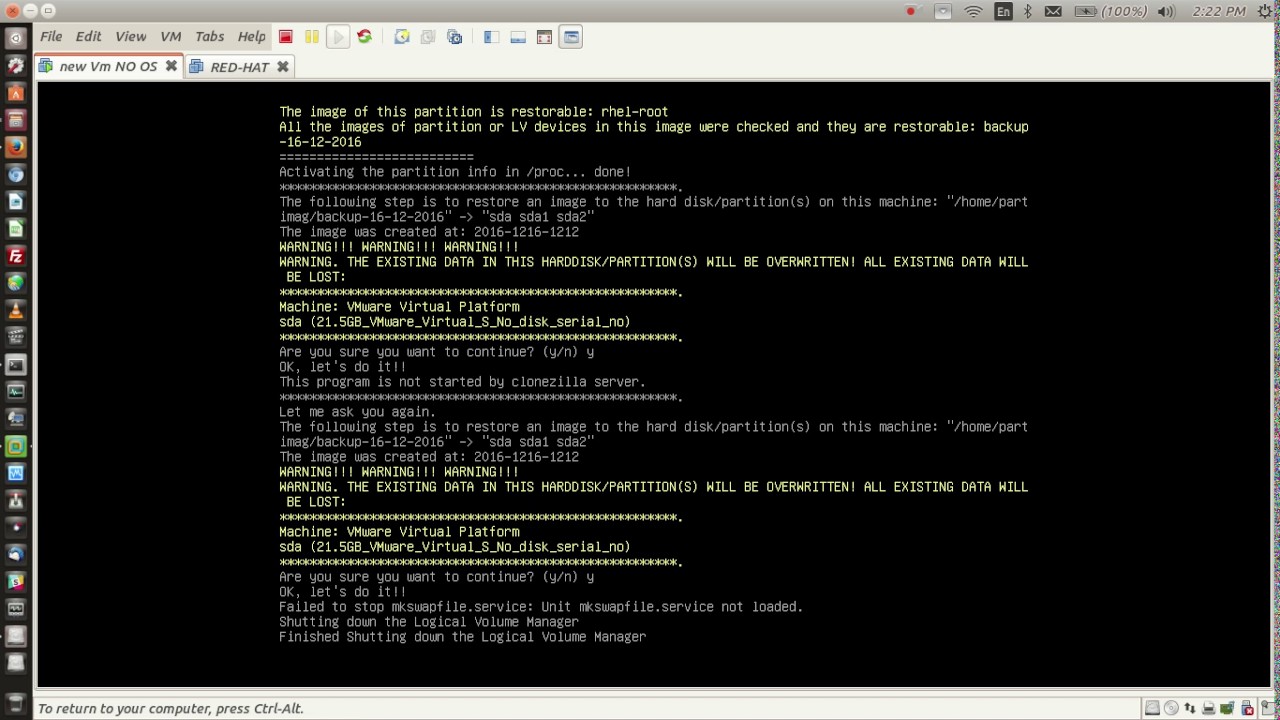
Task: Open the View menu
Action: click(130, 36)
